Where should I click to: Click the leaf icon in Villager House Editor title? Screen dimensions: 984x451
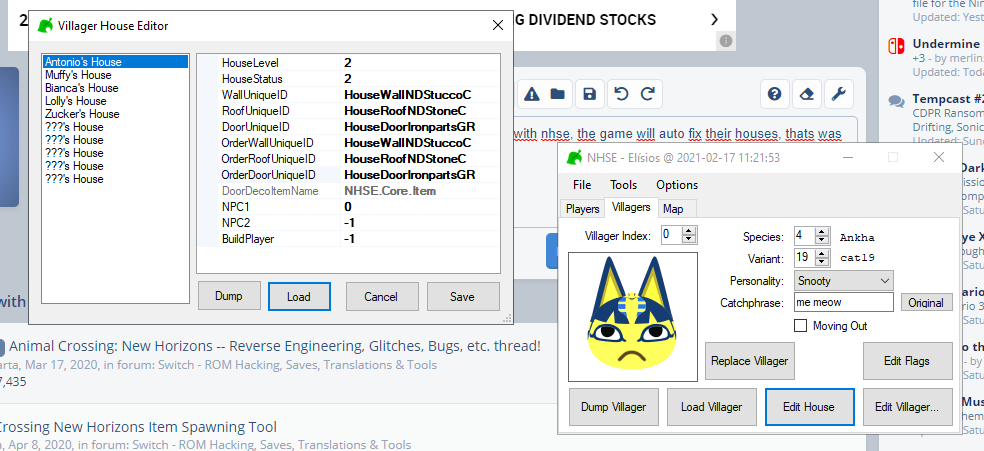[45, 26]
